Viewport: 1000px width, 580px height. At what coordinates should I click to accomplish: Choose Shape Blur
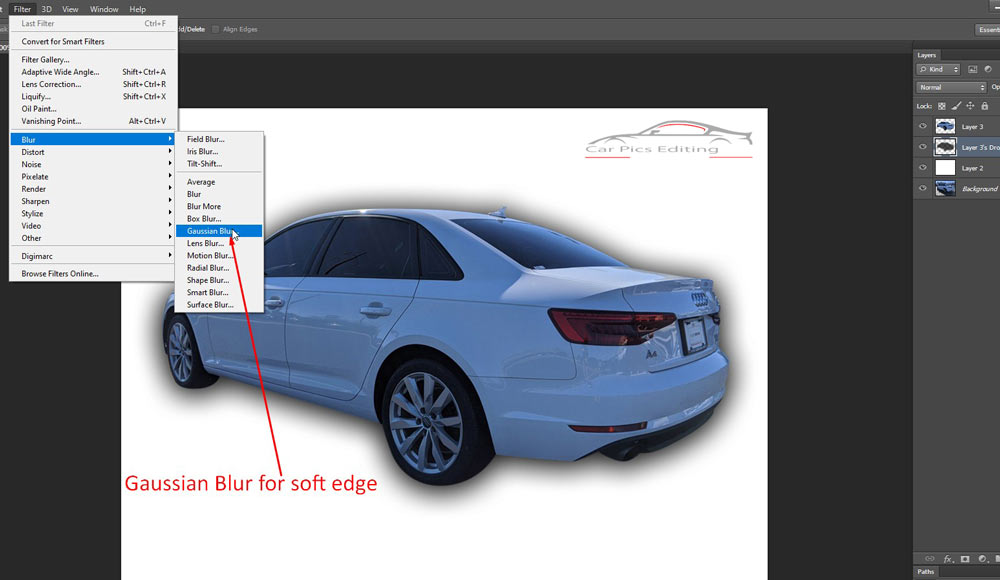[x=219, y=280]
